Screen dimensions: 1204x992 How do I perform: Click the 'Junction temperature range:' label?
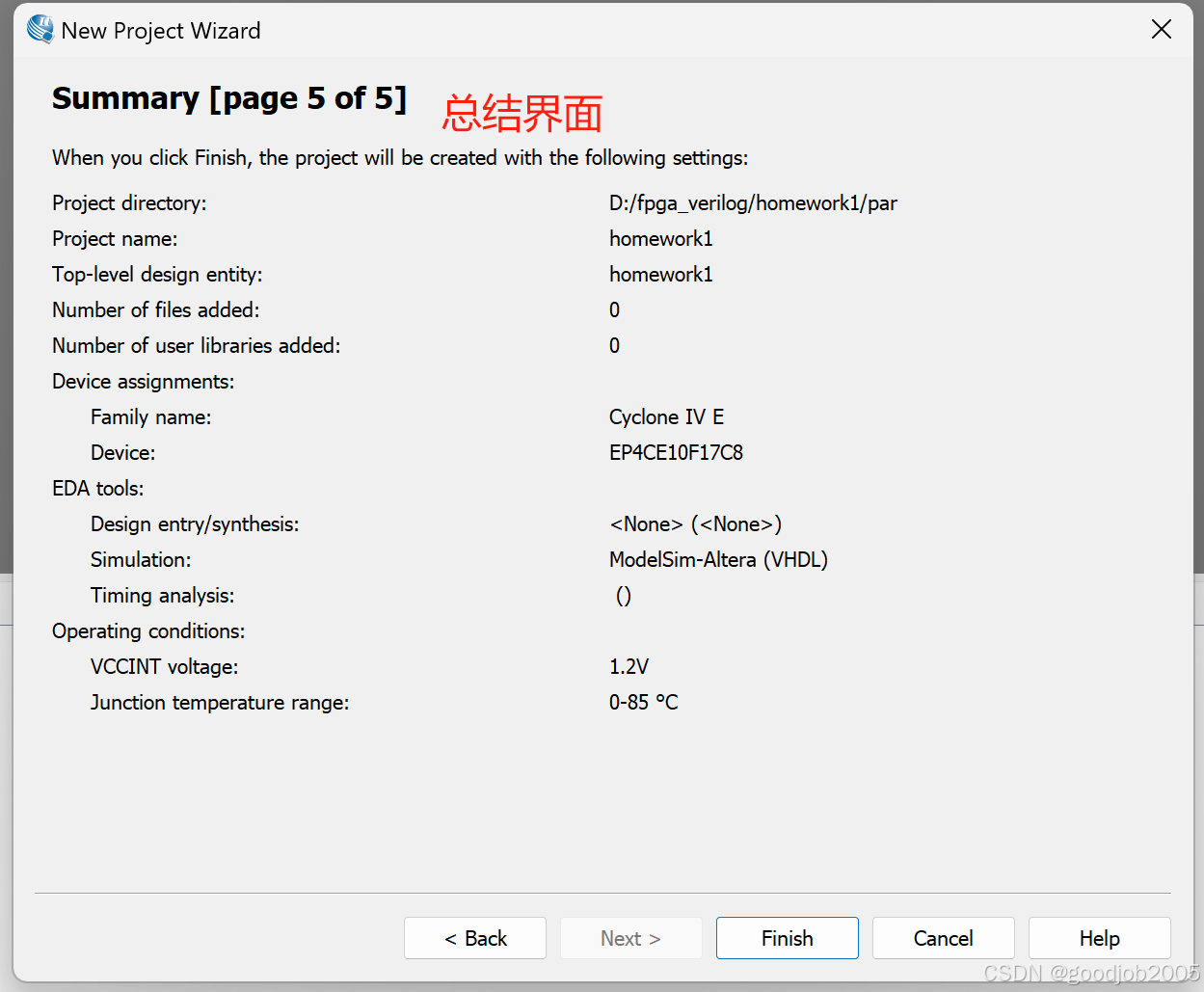[x=220, y=703]
